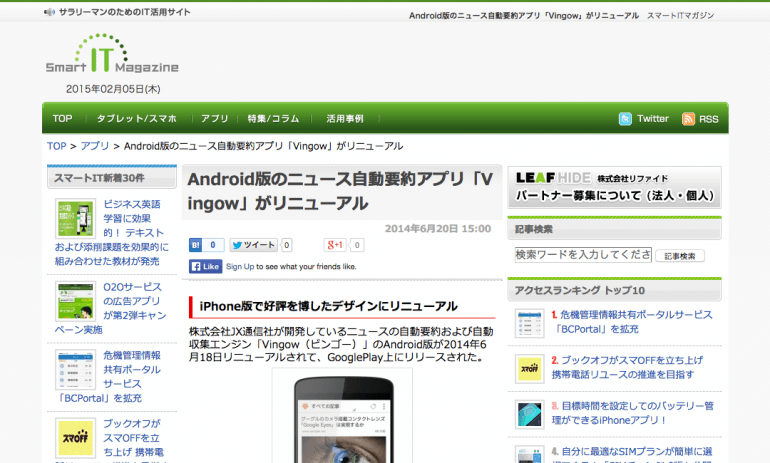Image resolution: width=770 pixels, height=463 pixels.
Task: Open the ビジネス英語学習に効果的 article link
Action: click(111, 233)
